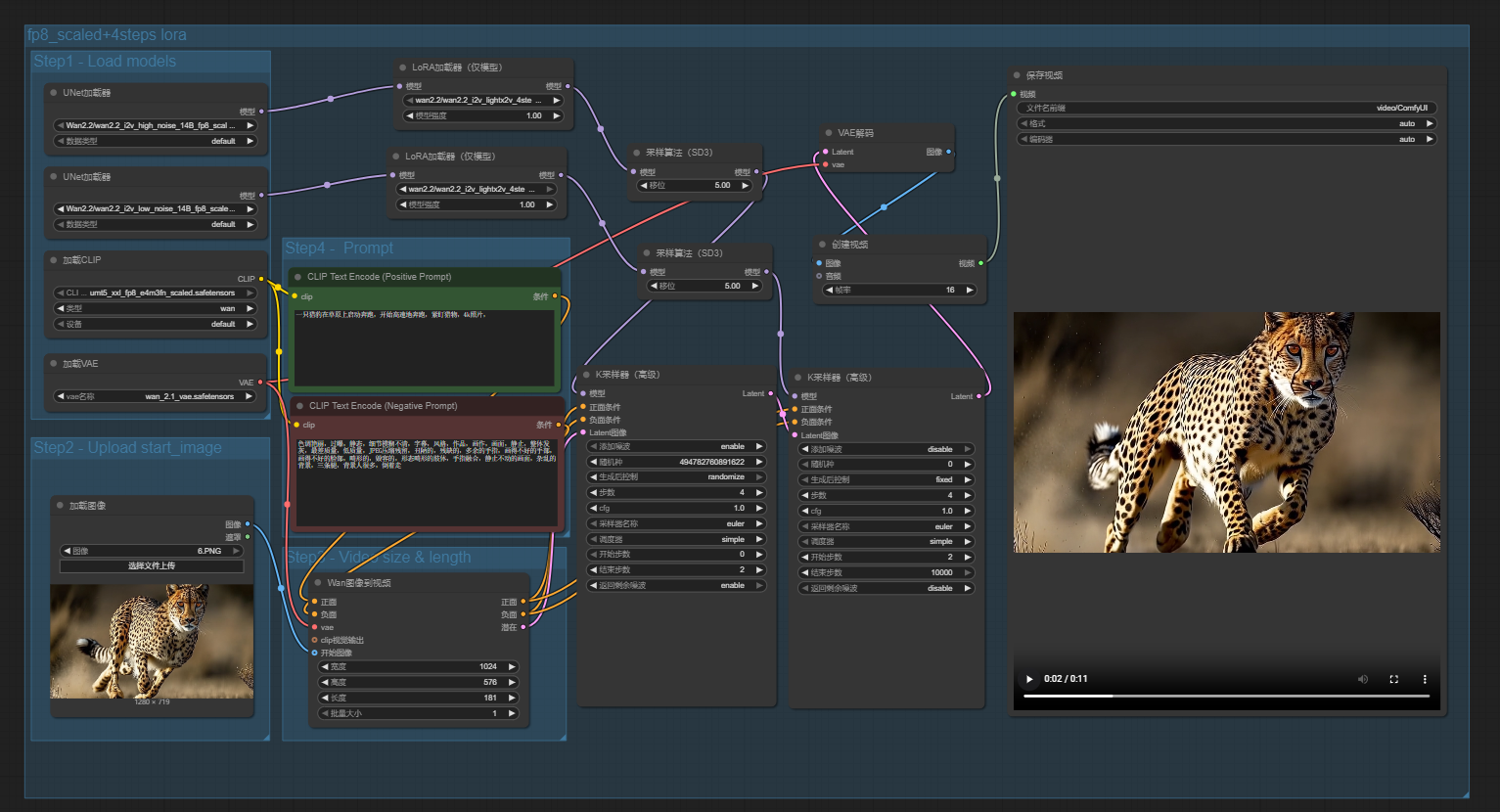
Task: Open the 生成后控制 randomize dropdown
Action: pos(676,476)
